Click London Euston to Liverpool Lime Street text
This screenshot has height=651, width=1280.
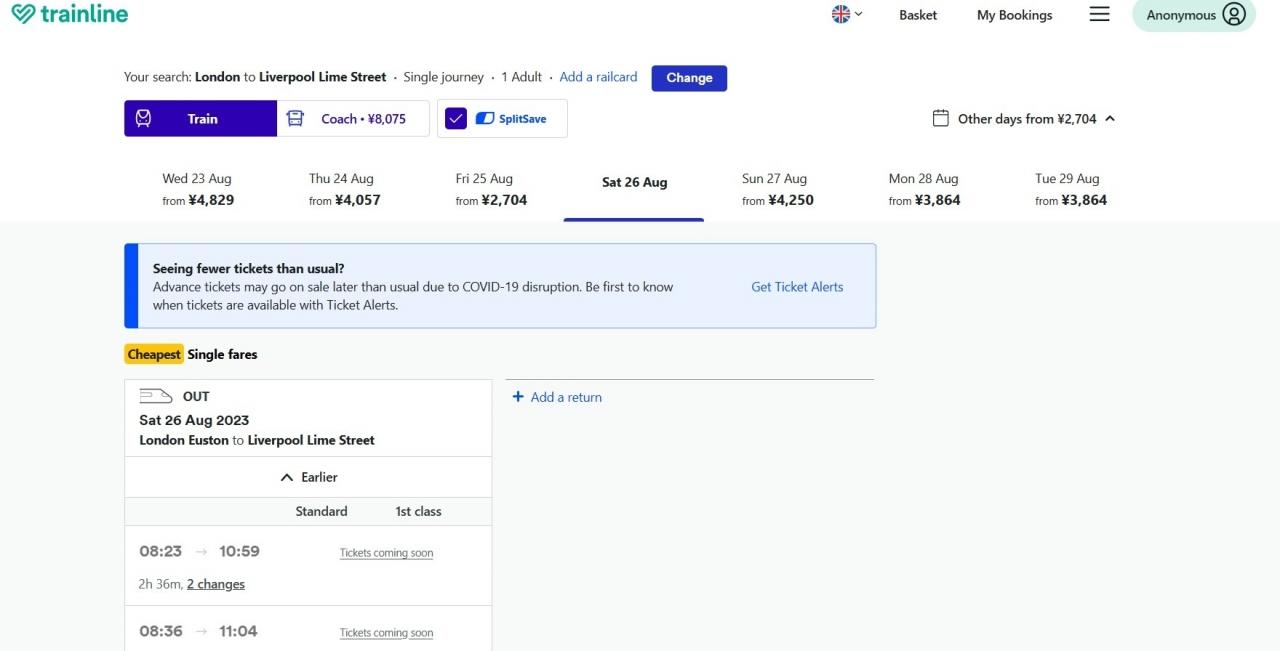pos(257,440)
